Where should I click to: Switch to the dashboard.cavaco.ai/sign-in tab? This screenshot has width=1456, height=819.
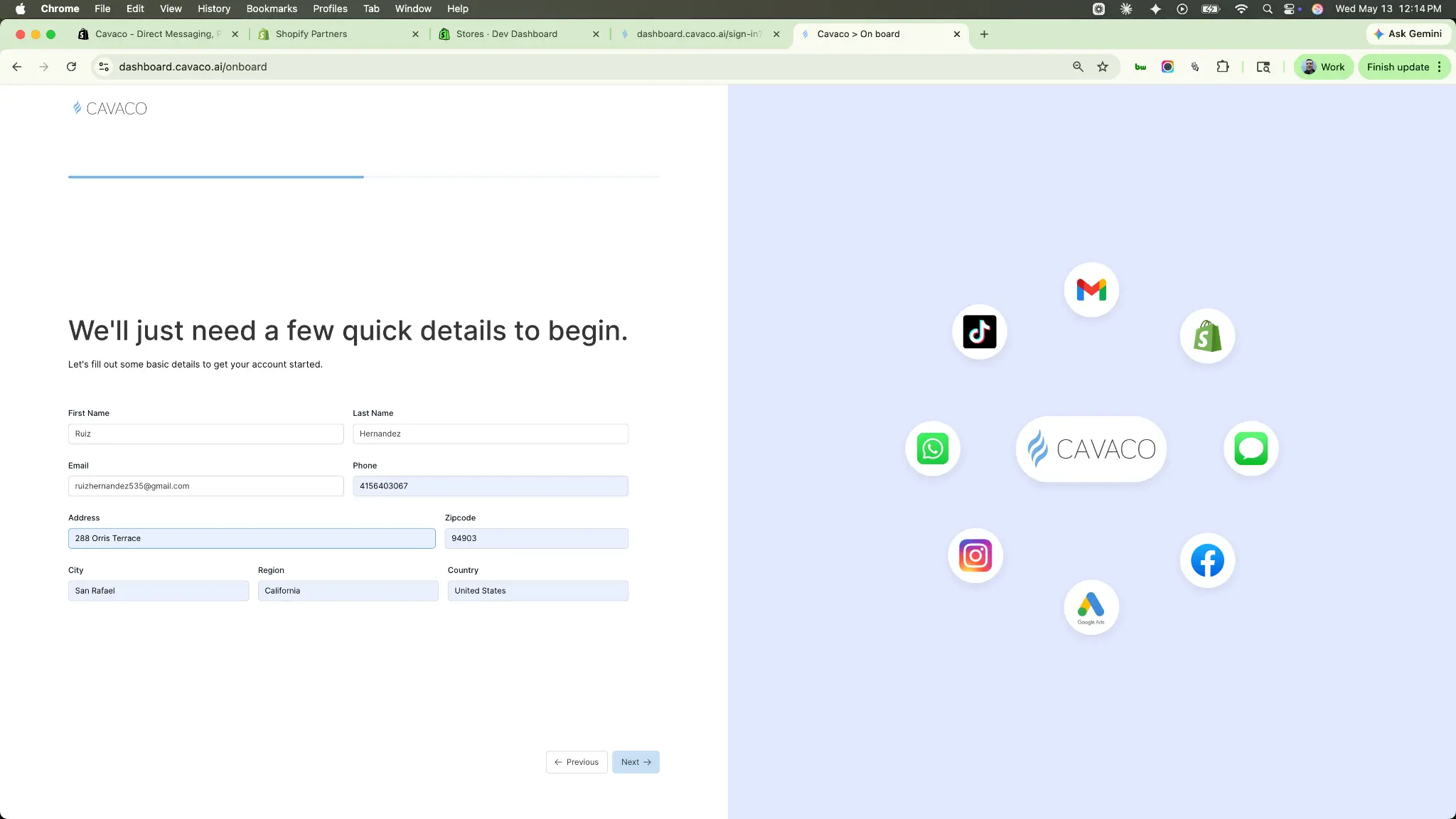point(700,34)
